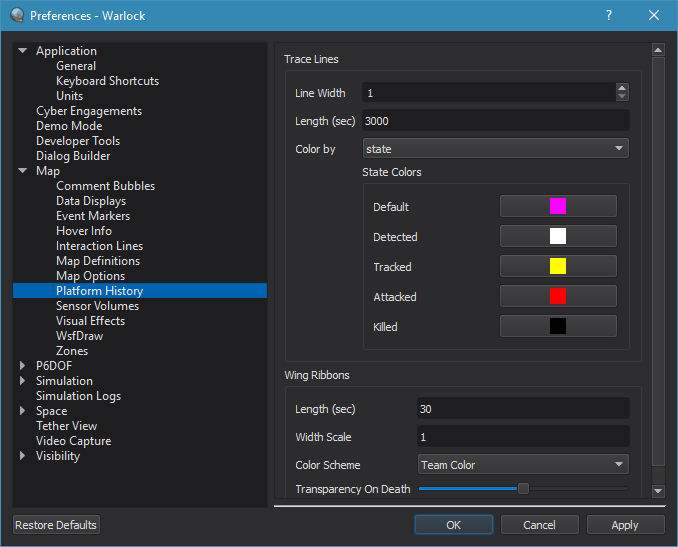The width and height of the screenshot is (678, 547).
Task: Select Cyber Engagements in the tree
Action: pos(89,111)
